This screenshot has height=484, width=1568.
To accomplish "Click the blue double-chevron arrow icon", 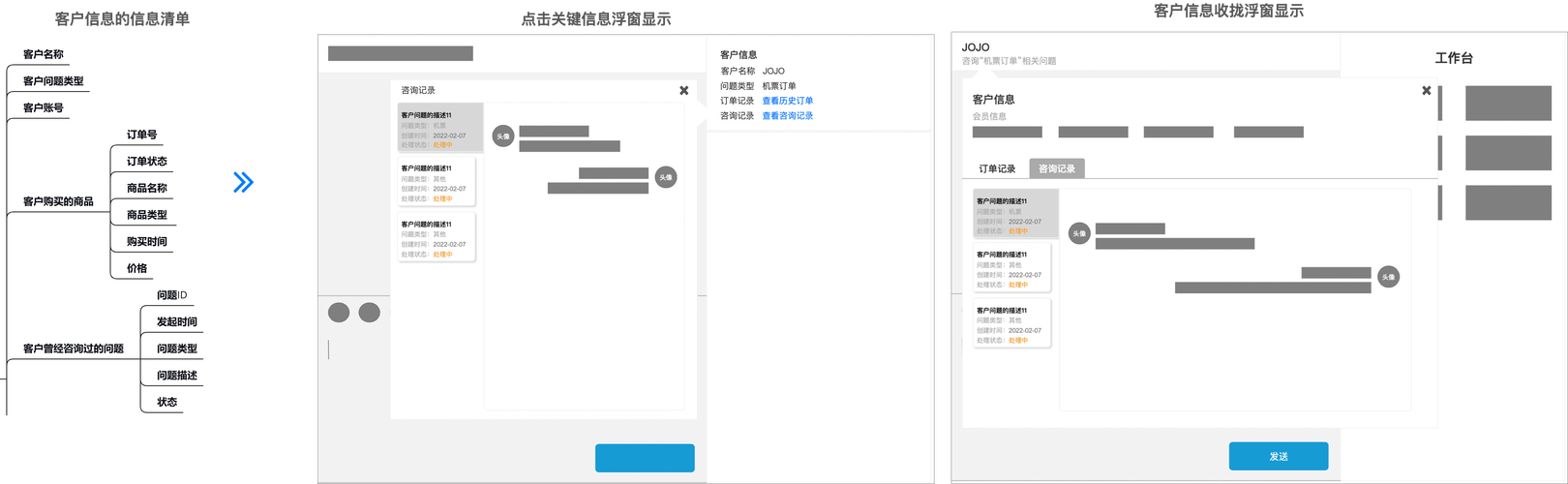I will pyautogui.click(x=243, y=182).
